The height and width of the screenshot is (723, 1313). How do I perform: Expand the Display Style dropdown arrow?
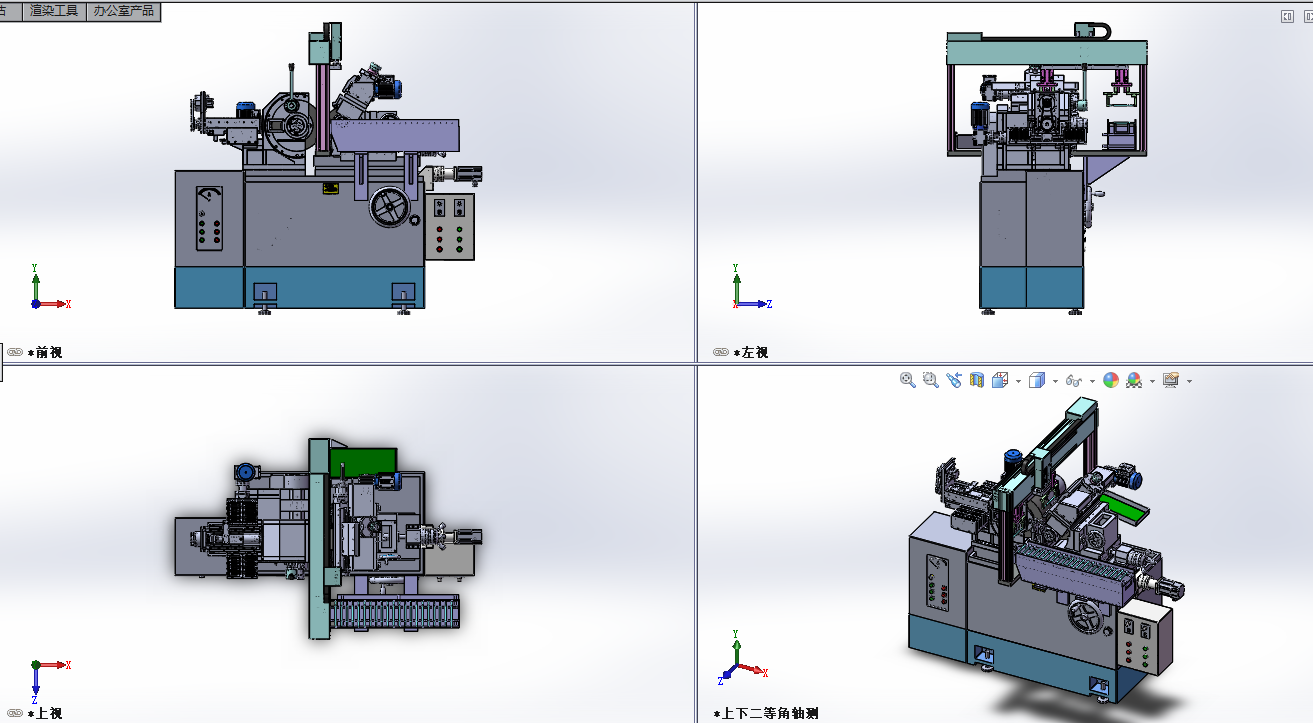pyautogui.click(x=1055, y=381)
